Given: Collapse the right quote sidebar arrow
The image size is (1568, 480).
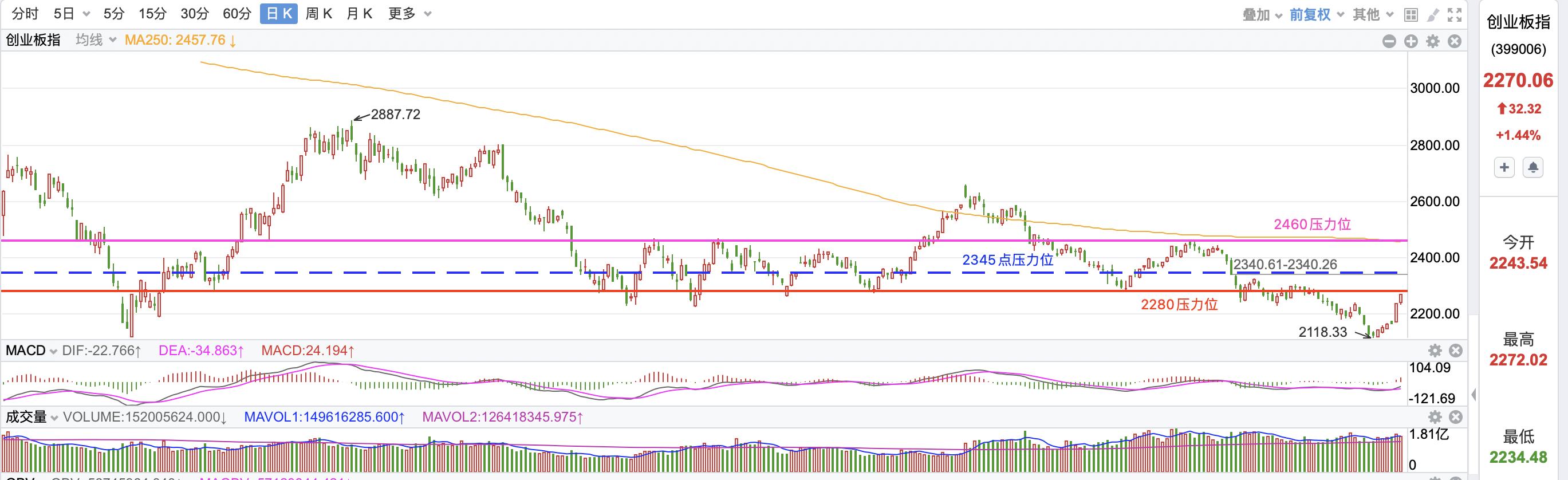Looking at the screenshot, I should [1474, 395].
